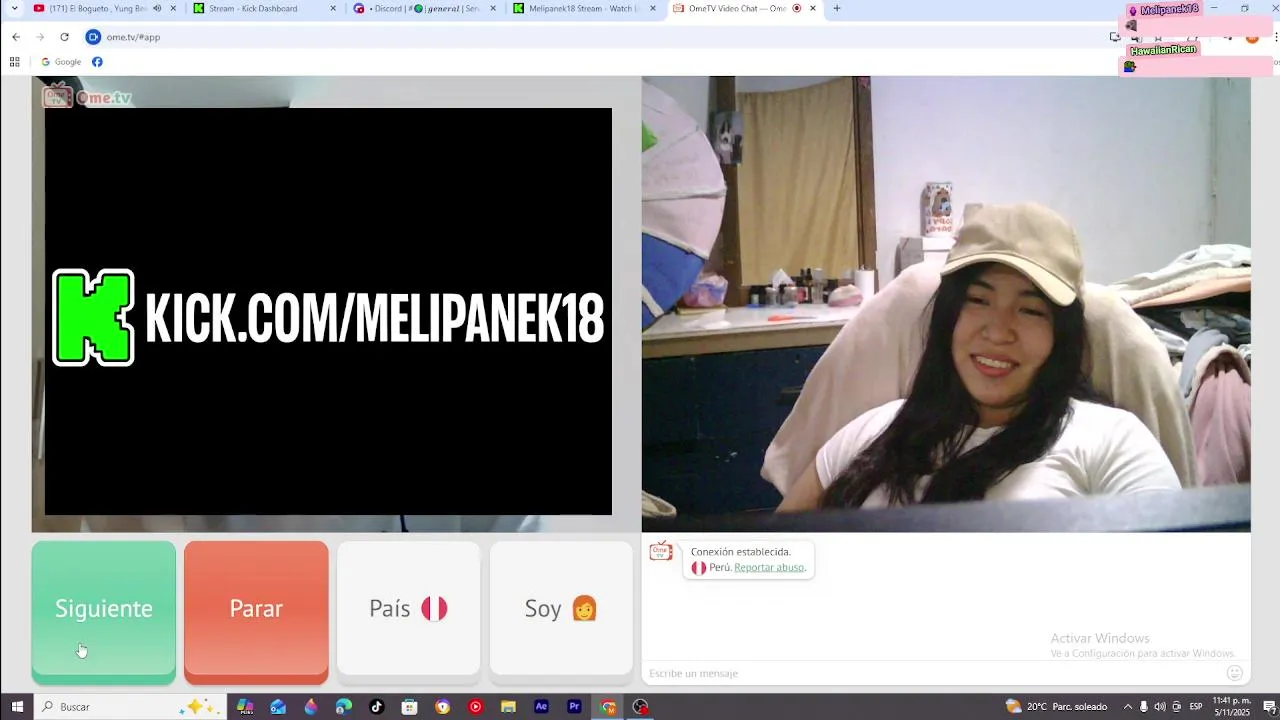Open the tab search dropdown arrow
The height and width of the screenshot is (720, 1280).
14,9
